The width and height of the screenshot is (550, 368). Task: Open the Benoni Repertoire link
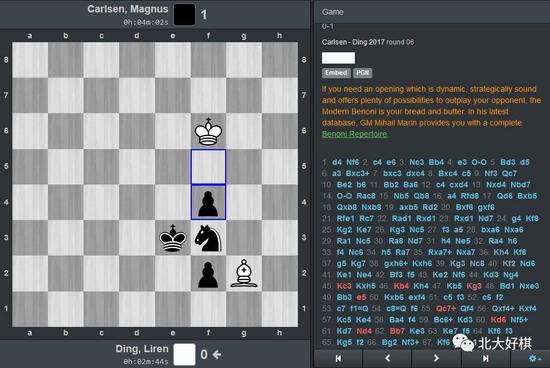tap(355, 134)
